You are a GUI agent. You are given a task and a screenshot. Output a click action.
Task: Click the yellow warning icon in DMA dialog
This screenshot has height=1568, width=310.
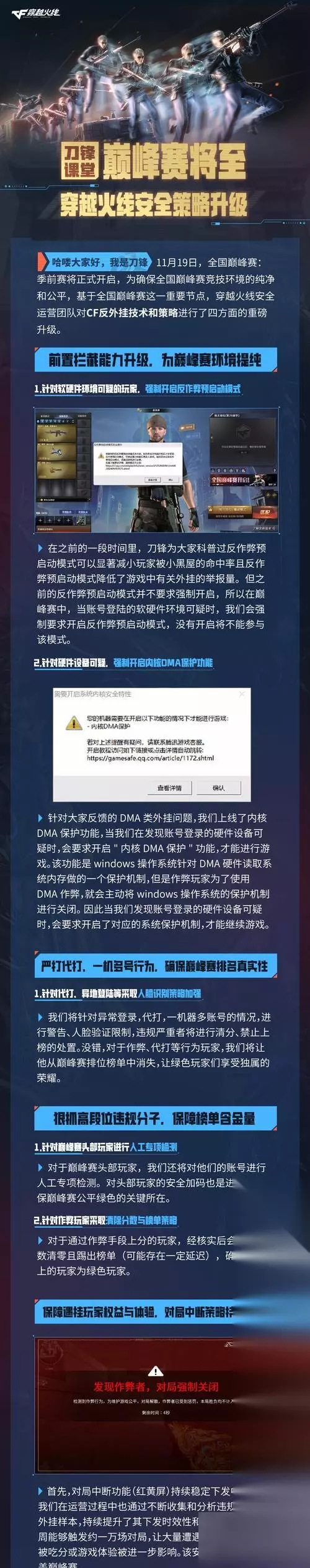pos(74,723)
